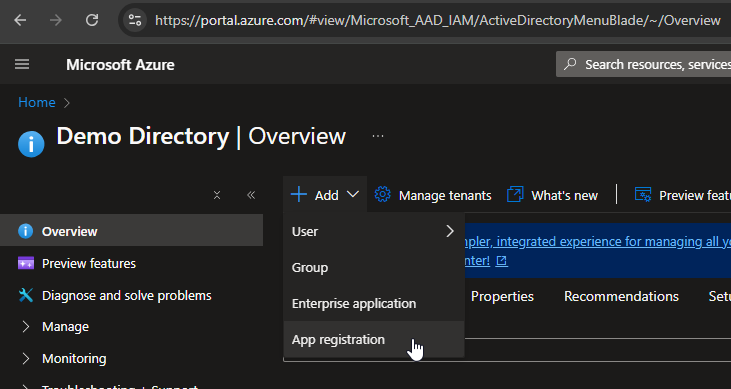
Task: Click the Overview sidebar info icon
Action: point(25,231)
